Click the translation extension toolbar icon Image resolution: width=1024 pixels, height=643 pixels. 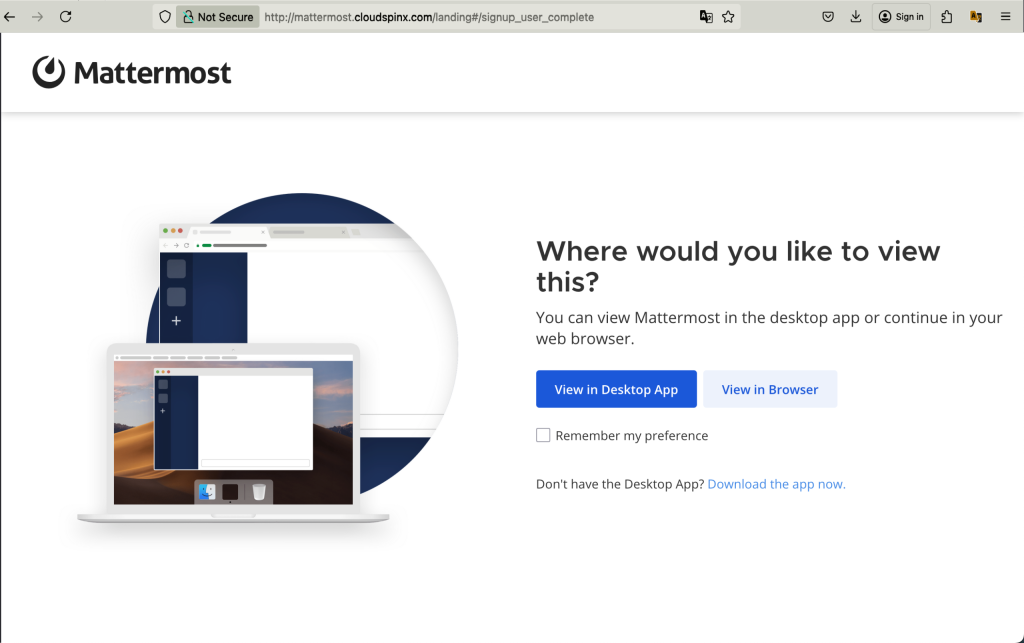click(x=977, y=16)
